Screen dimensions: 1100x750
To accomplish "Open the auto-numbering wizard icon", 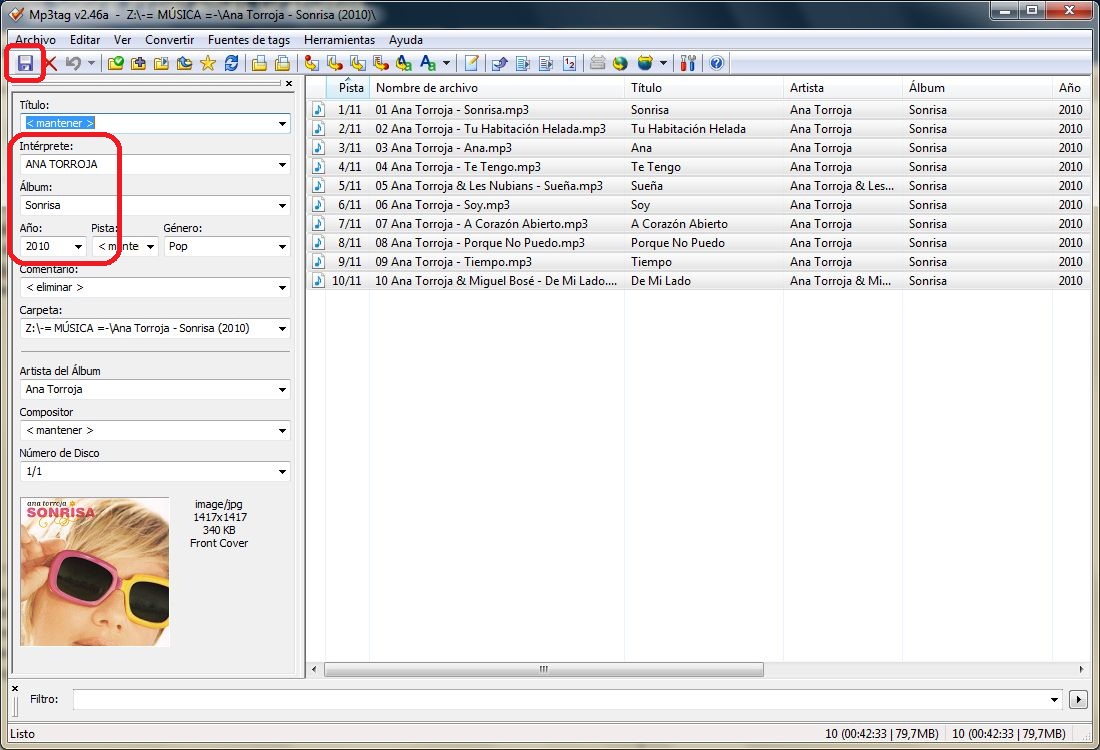I will pos(569,63).
